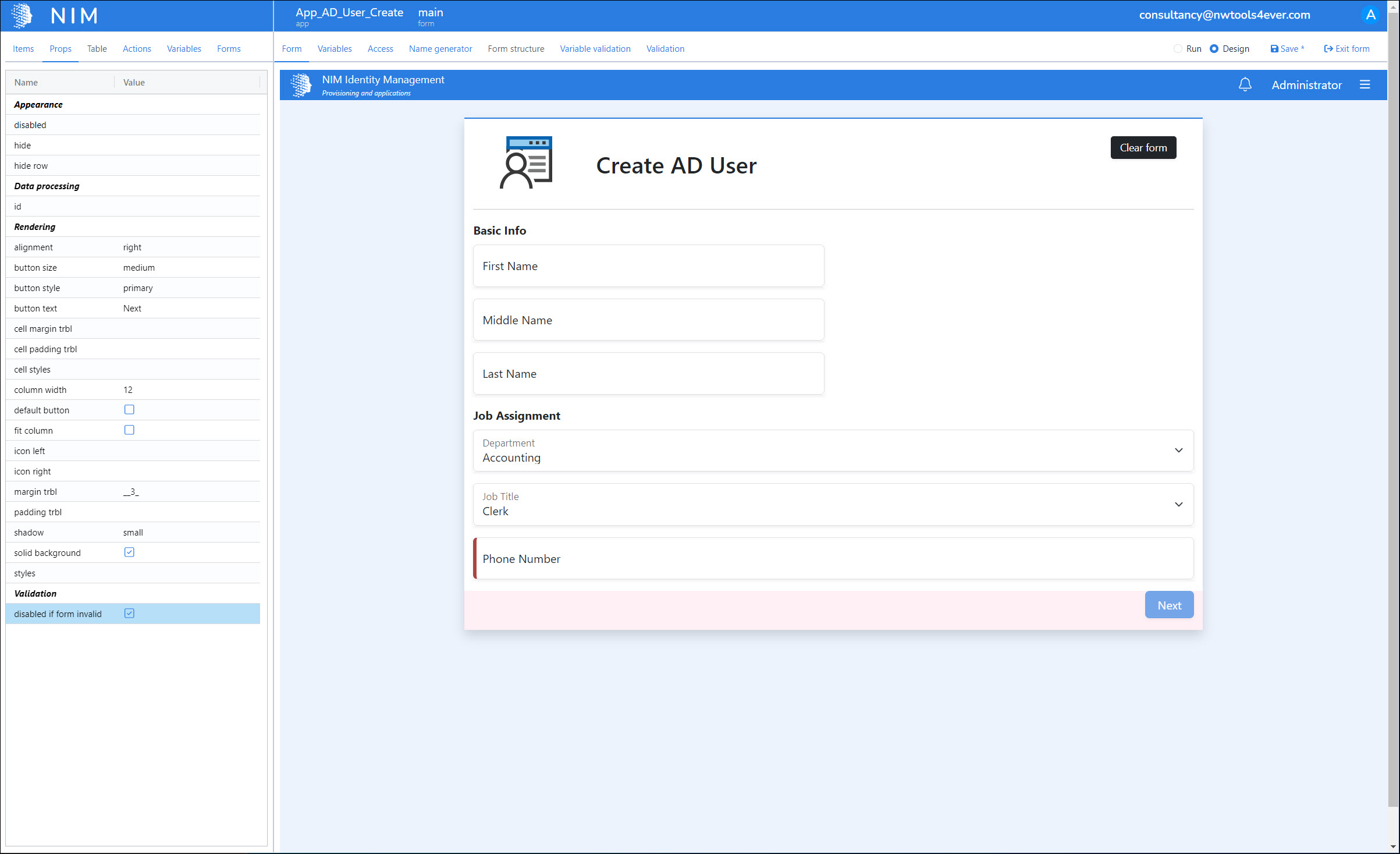Click the Save disk icon
This screenshot has height=854, width=1400.
(x=1274, y=49)
